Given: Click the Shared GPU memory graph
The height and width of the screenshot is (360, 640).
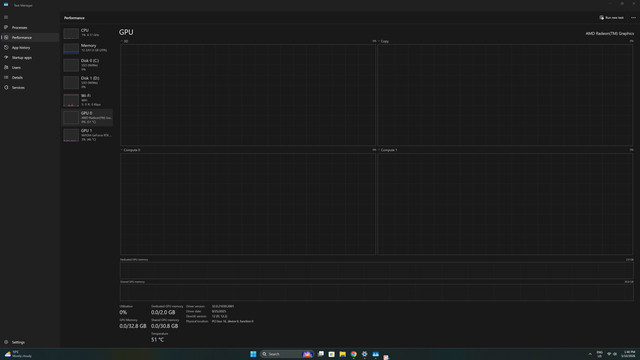Looking at the screenshot, I should pos(376,292).
